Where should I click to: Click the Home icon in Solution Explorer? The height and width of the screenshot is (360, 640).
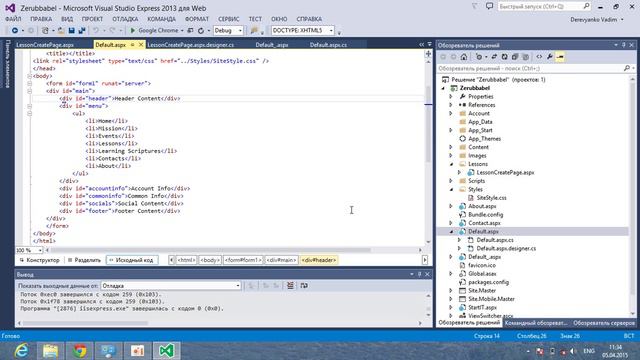[464, 57]
